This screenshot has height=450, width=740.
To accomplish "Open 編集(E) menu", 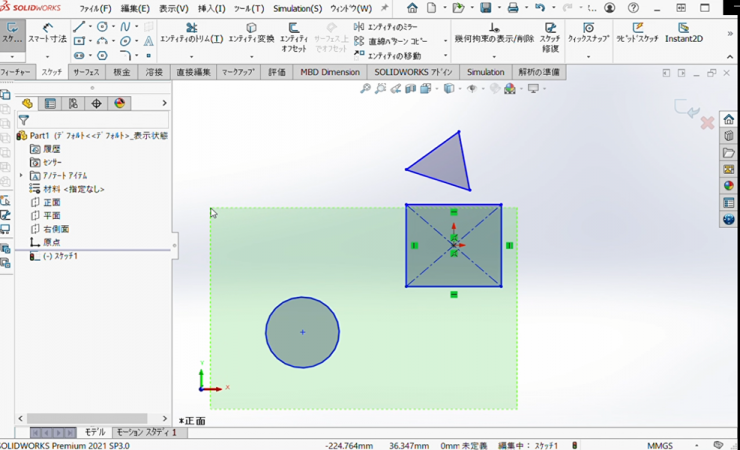I will tap(135, 8).
